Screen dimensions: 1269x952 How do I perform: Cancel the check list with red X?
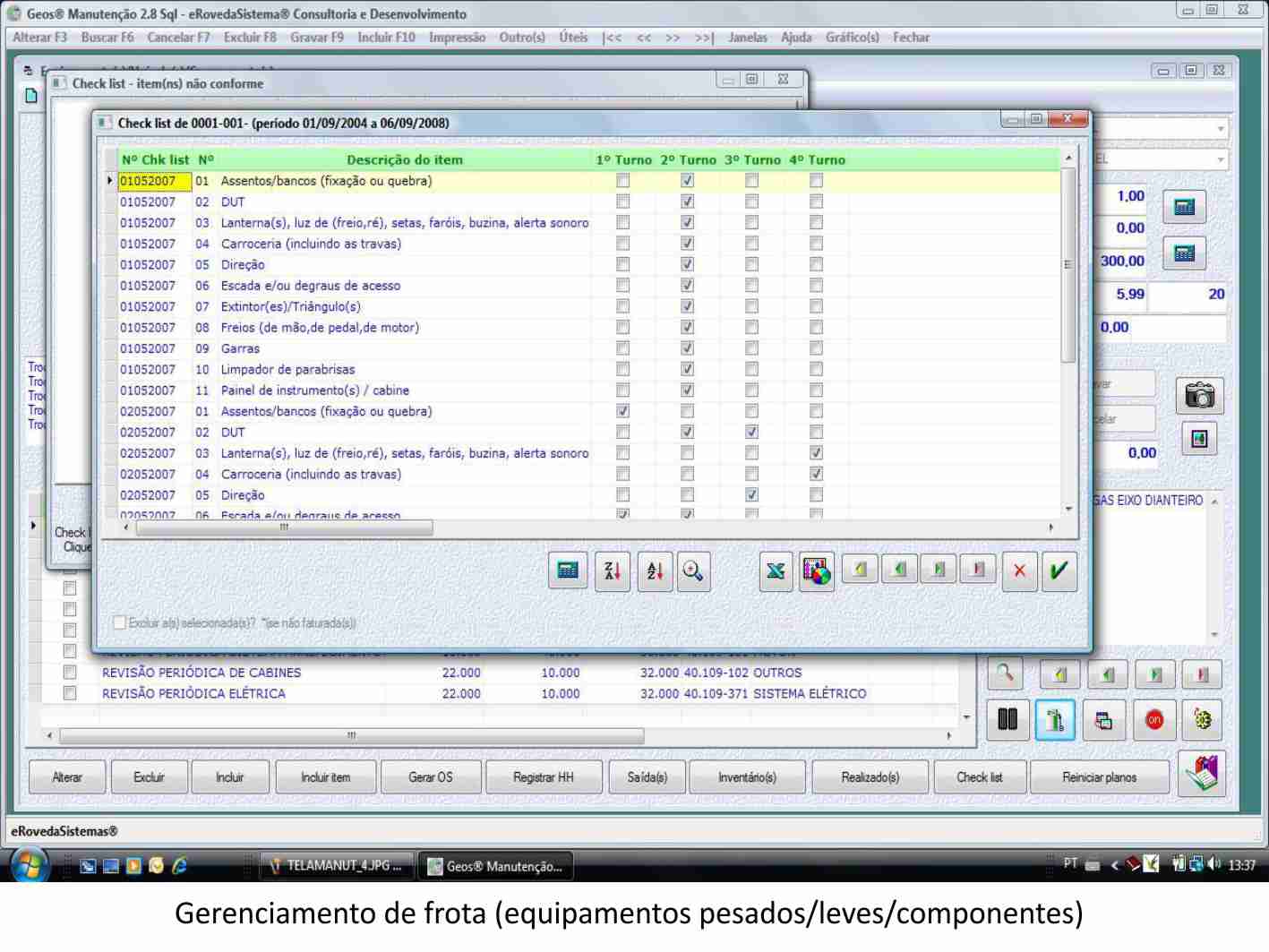(1019, 570)
